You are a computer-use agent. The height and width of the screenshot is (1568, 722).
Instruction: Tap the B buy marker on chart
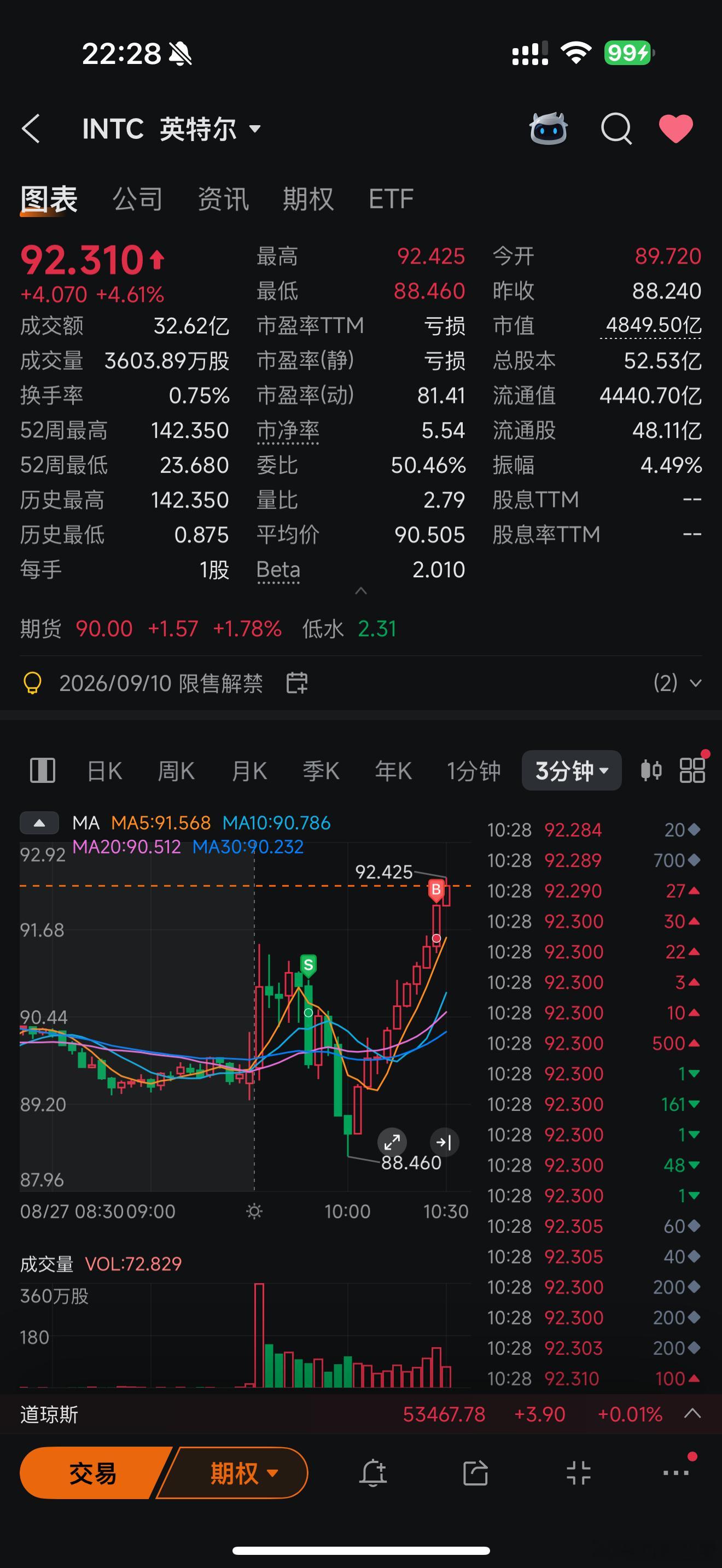tap(436, 890)
